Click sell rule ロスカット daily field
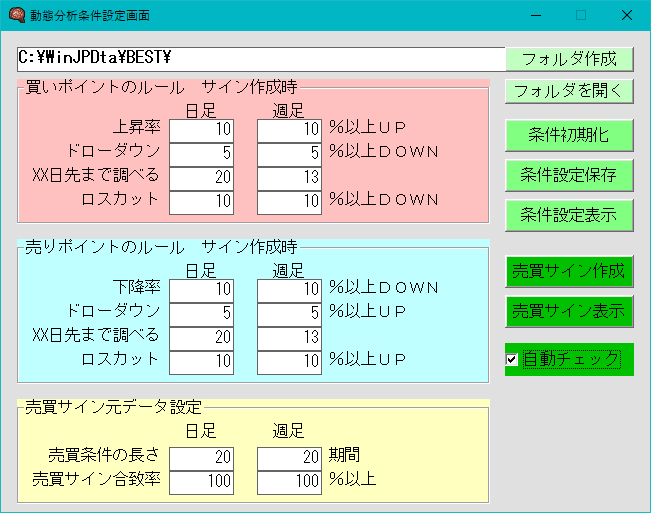This screenshot has height=513, width=651. (202, 361)
